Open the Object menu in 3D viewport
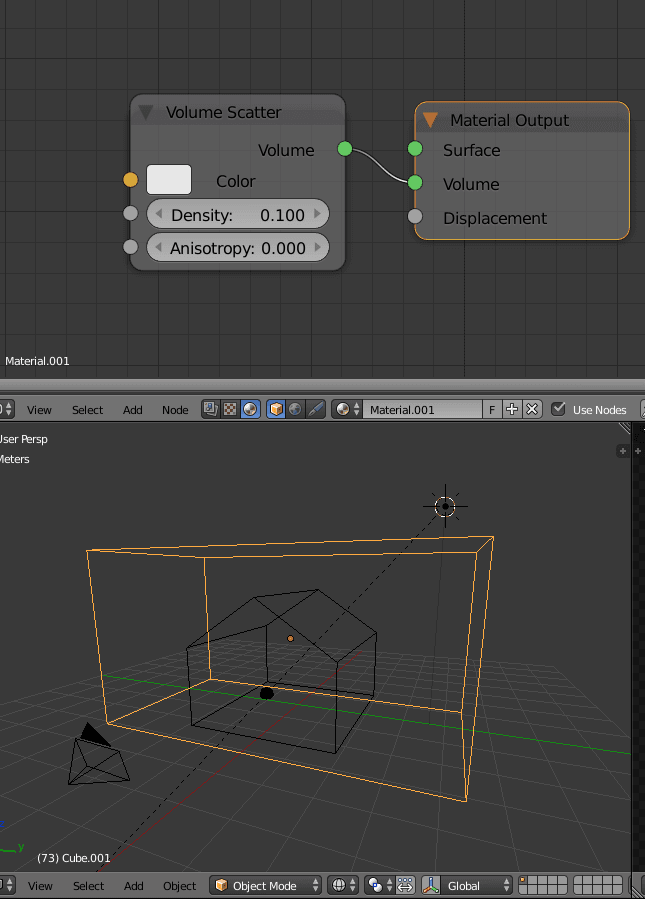 (x=180, y=886)
